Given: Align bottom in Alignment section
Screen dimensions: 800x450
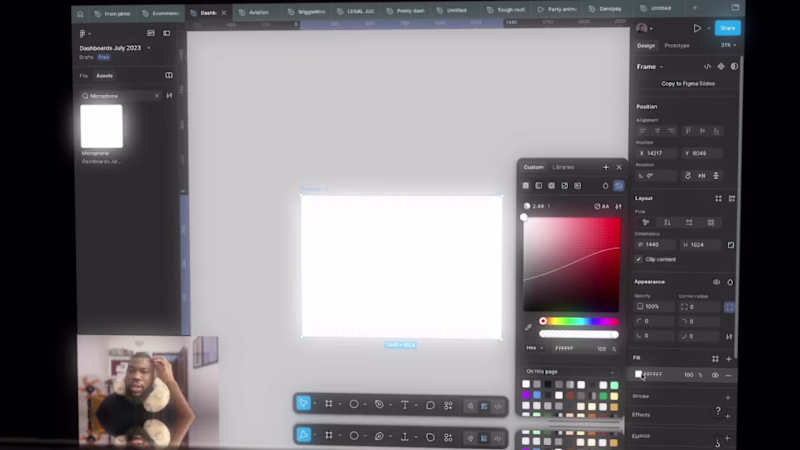Looking at the screenshot, I should 716,131.
